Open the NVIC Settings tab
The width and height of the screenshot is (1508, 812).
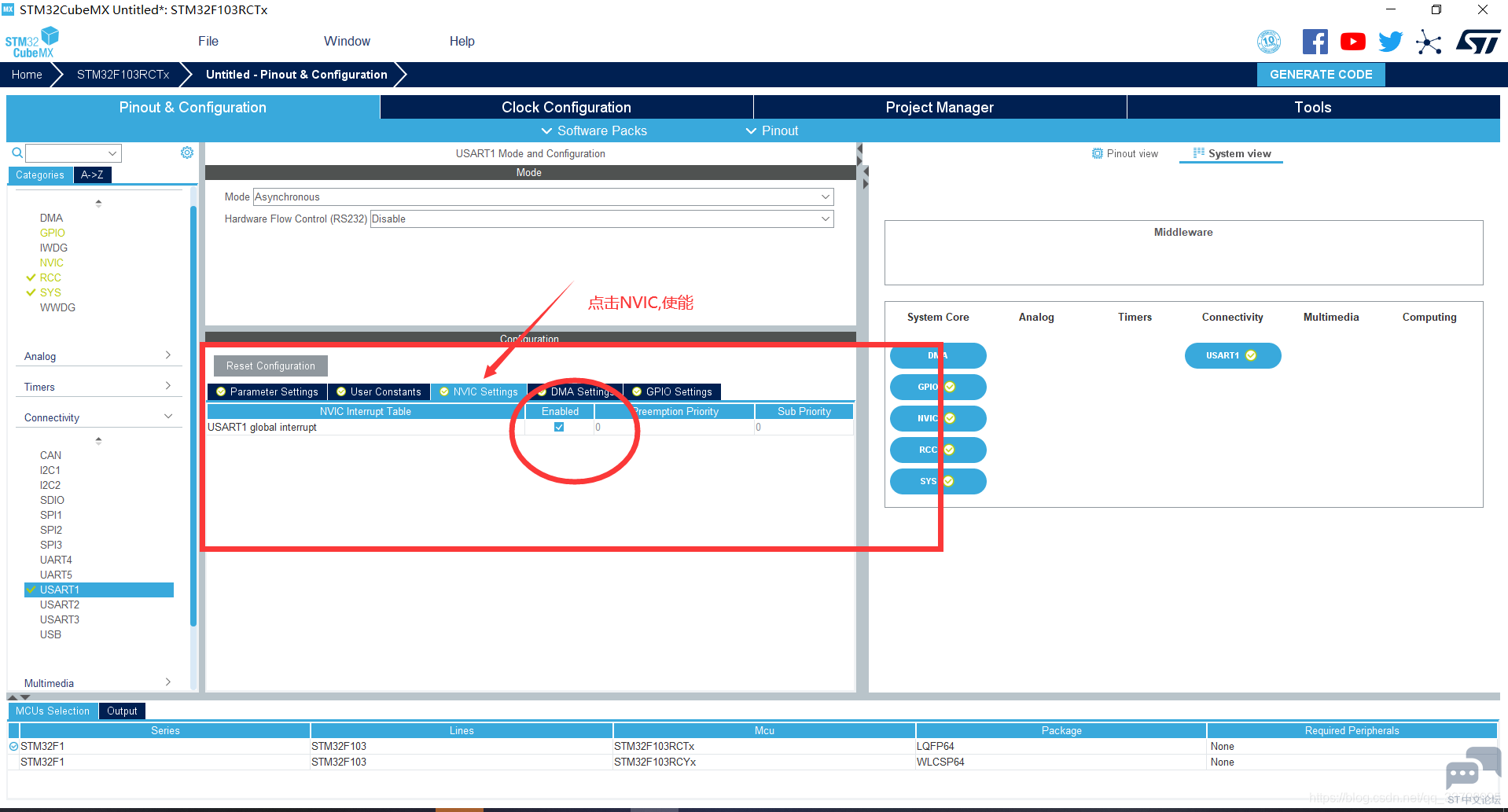tap(479, 391)
